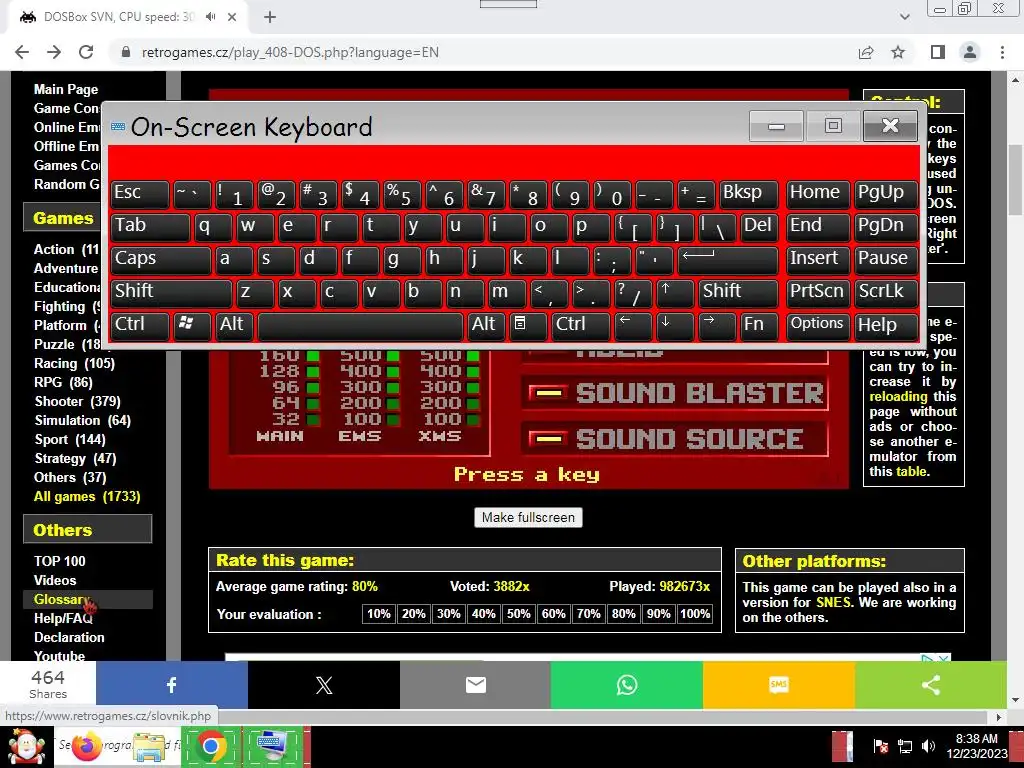Rate the game 80%
Image resolution: width=1024 pixels, height=768 pixels.
coord(623,614)
